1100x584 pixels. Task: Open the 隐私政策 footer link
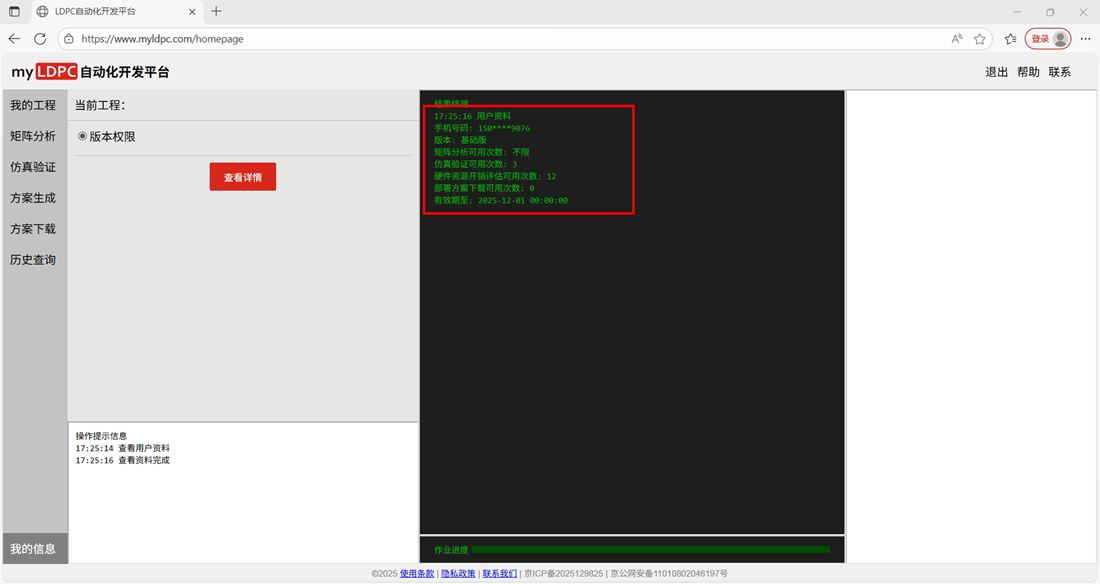coord(458,574)
